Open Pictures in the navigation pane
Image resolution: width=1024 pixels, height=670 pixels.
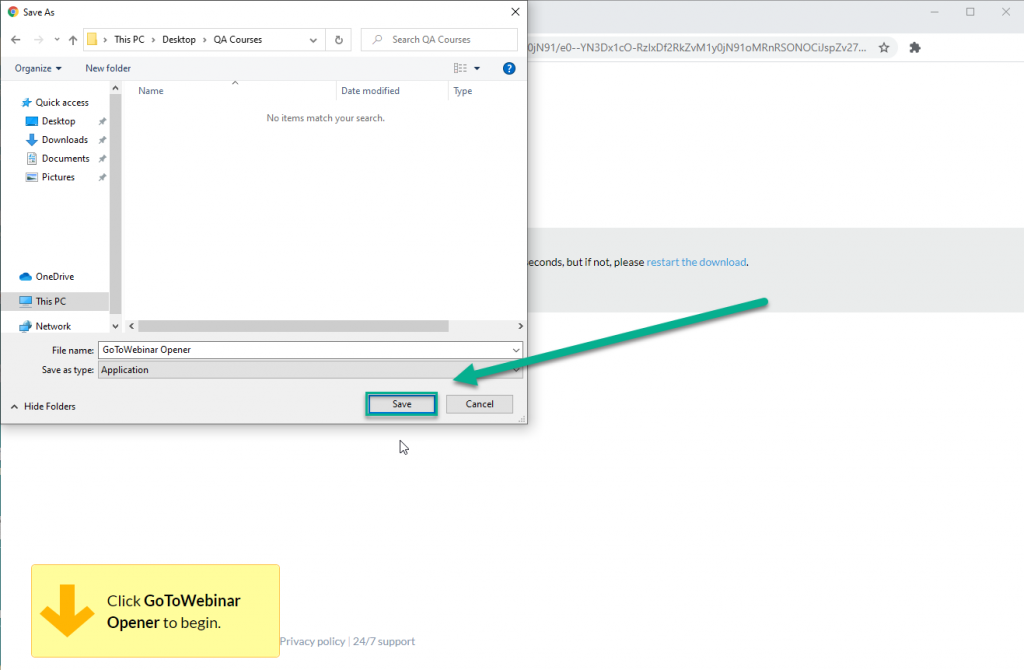pos(58,177)
